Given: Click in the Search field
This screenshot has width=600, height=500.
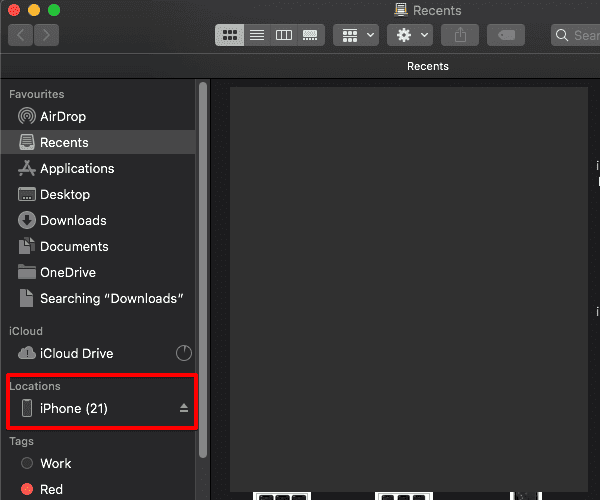Looking at the screenshot, I should coord(580,35).
